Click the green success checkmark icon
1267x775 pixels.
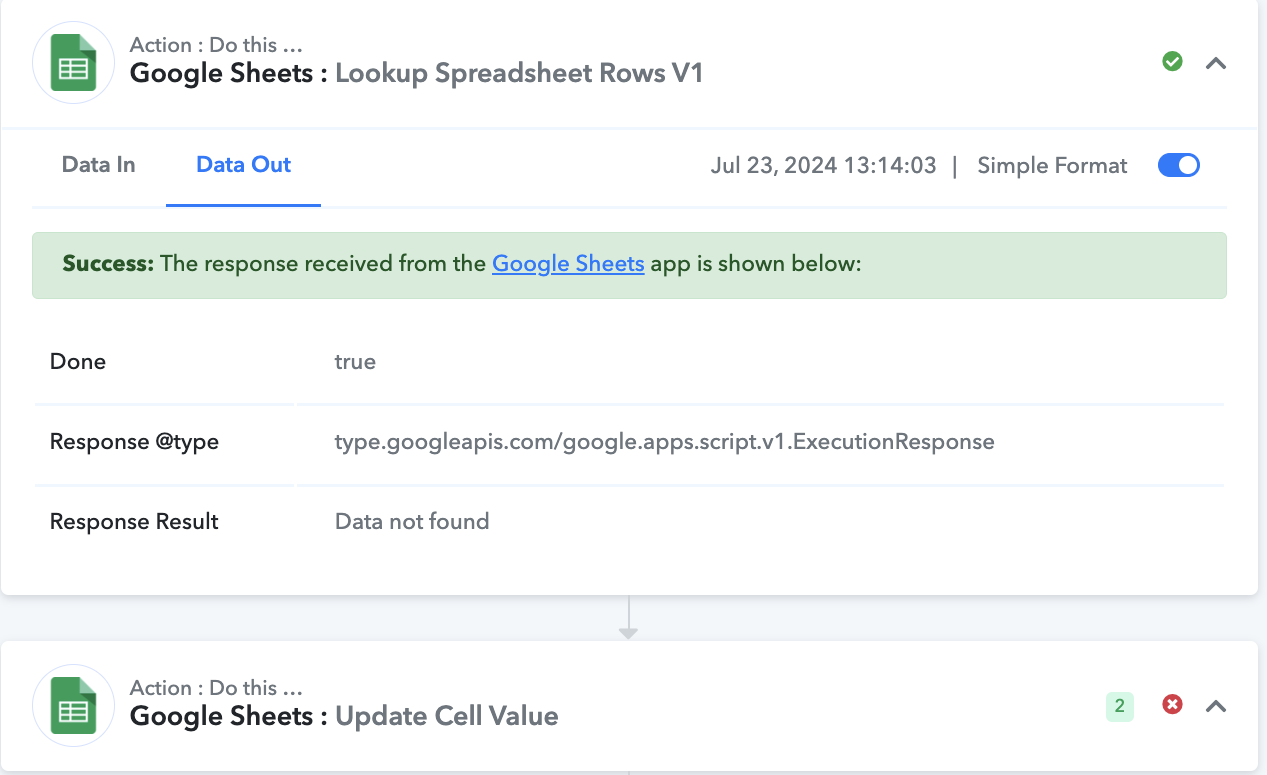pos(1172,62)
